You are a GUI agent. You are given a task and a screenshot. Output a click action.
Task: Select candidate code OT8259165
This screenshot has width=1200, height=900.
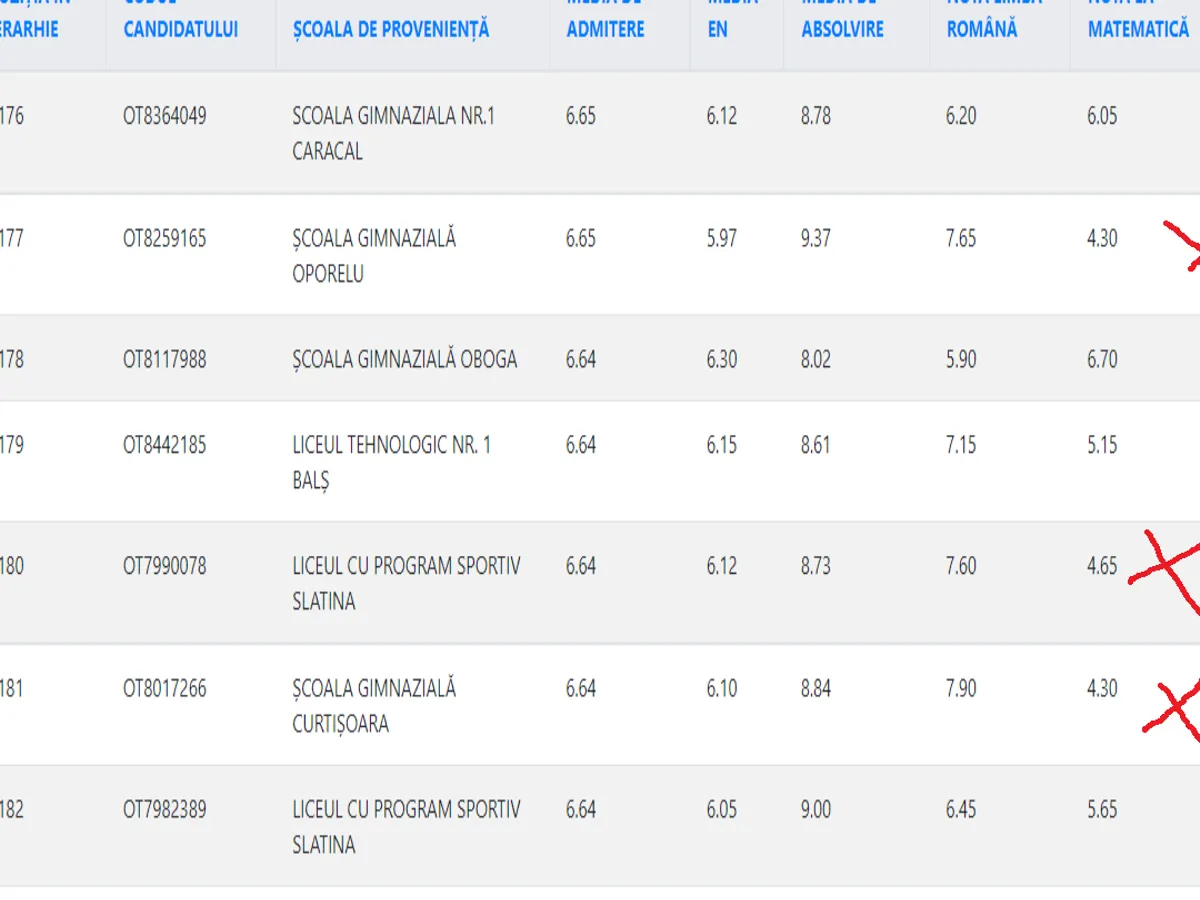[x=165, y=239]
